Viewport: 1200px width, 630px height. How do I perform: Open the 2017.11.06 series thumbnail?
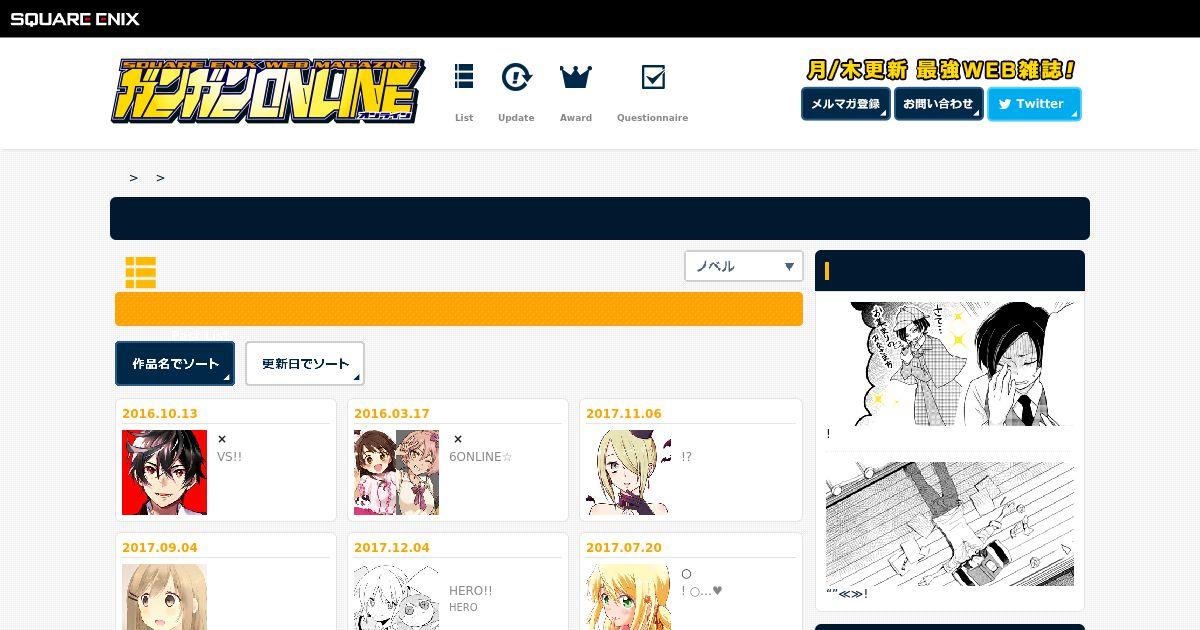tap(628, 473)
